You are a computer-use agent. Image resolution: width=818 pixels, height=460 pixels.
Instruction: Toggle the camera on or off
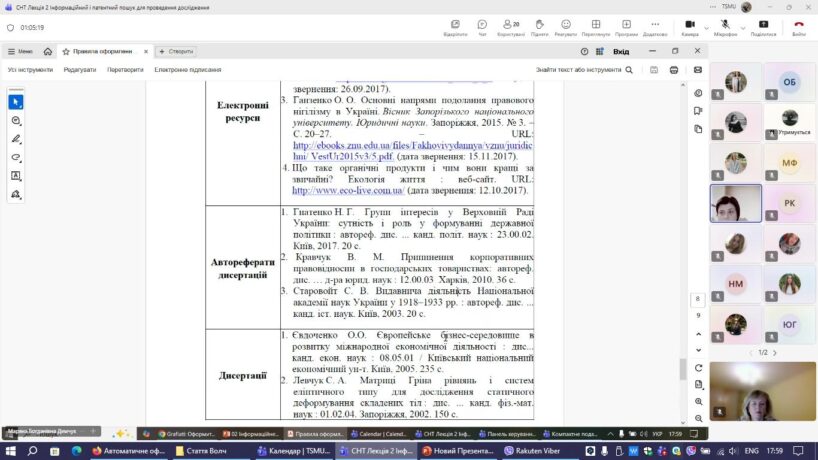pos(689,25)
